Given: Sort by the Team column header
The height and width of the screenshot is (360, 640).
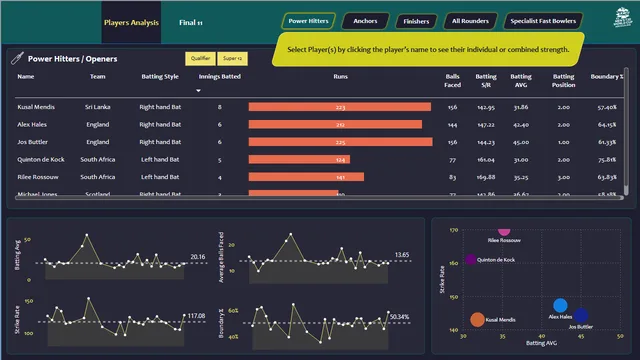Looking at the screenshot, I should 98,76.
